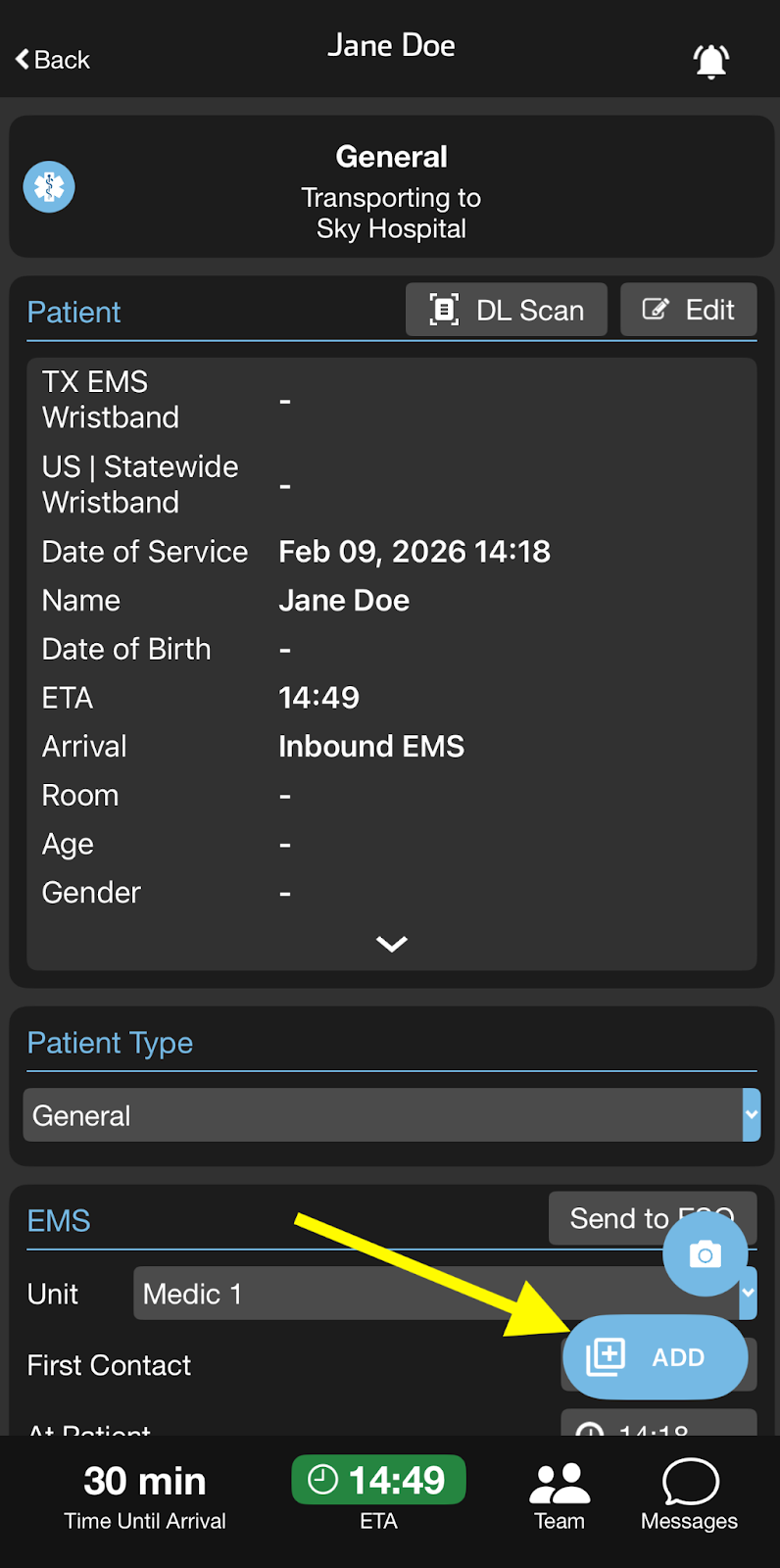Expand the patient details chevron
Viewport: 780px width, 1568px height.
click(x=391, y=944)
